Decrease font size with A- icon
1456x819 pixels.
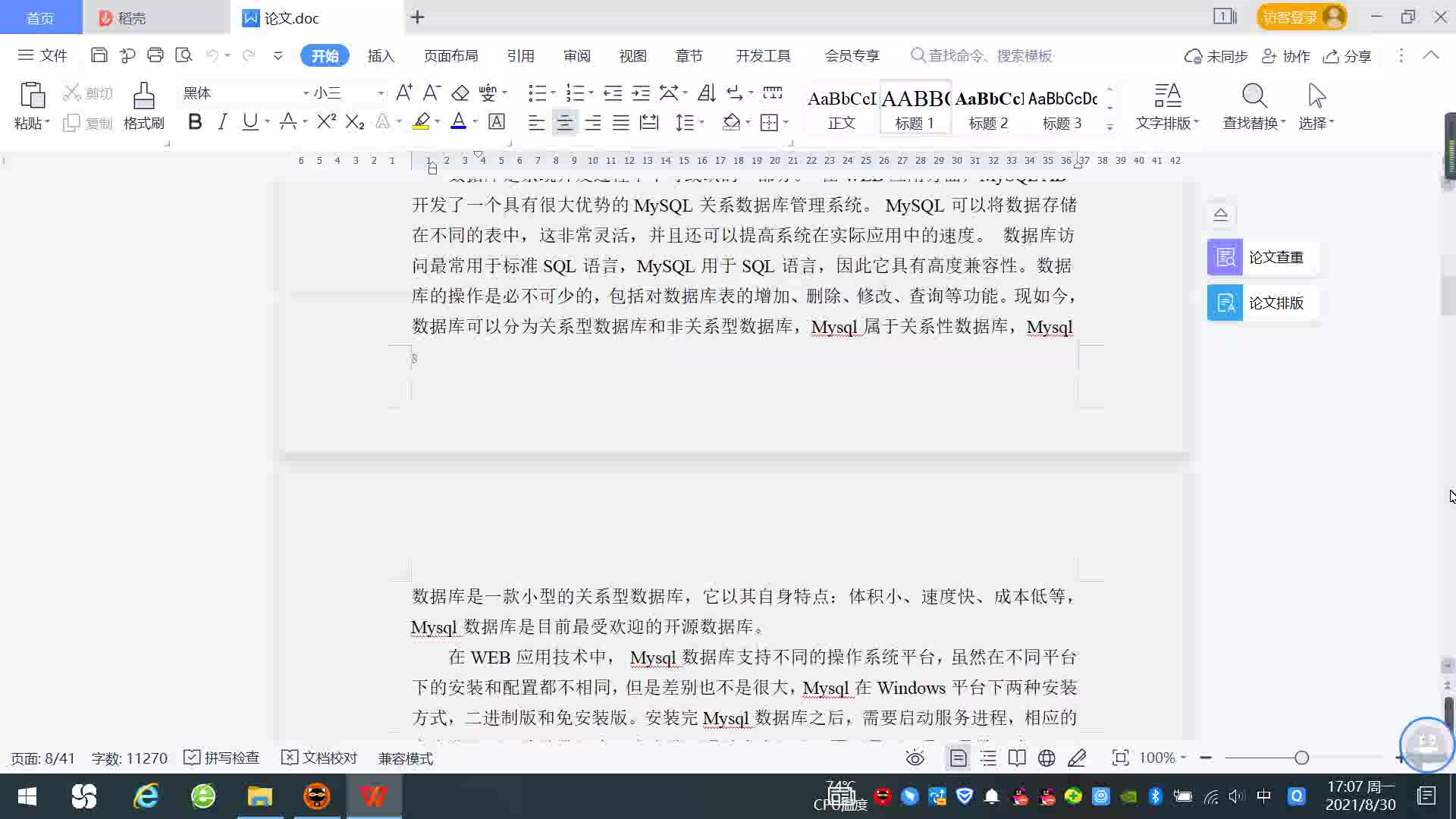pyautogui.click(x=431, y=93)
